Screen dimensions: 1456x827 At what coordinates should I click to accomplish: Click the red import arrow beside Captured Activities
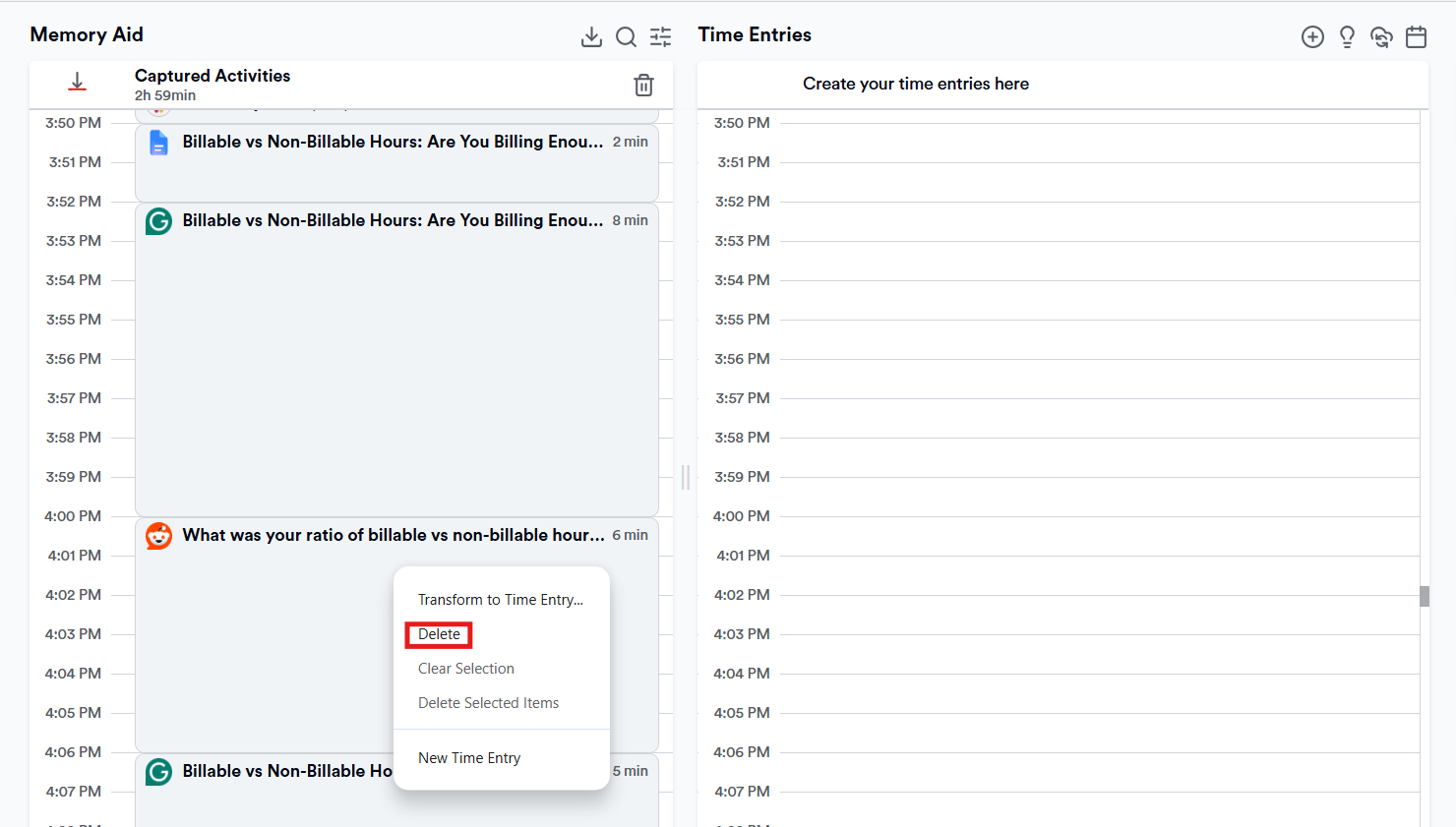point(77,83)
